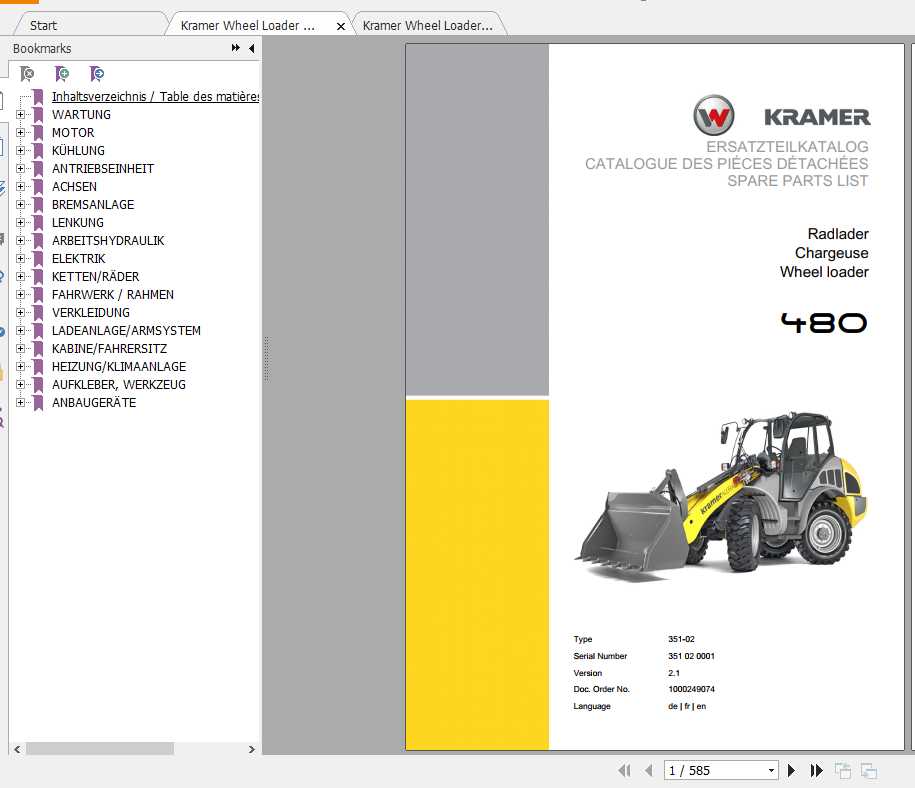Expand the FAHRWERK / RAHMEN bookmark

pos(20,295)
